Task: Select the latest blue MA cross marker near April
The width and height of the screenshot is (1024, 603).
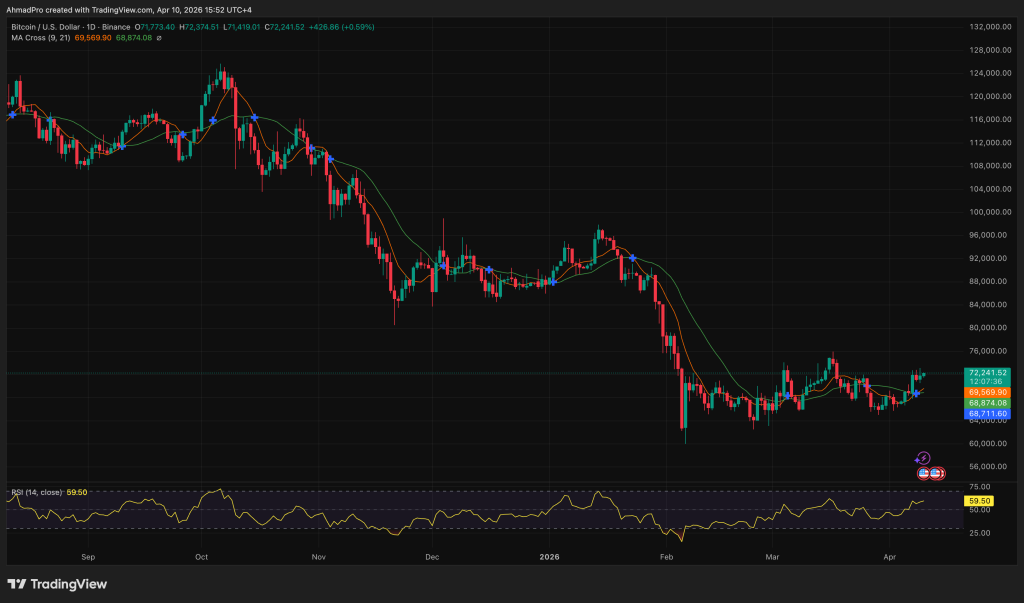Action: pos(916,394)
